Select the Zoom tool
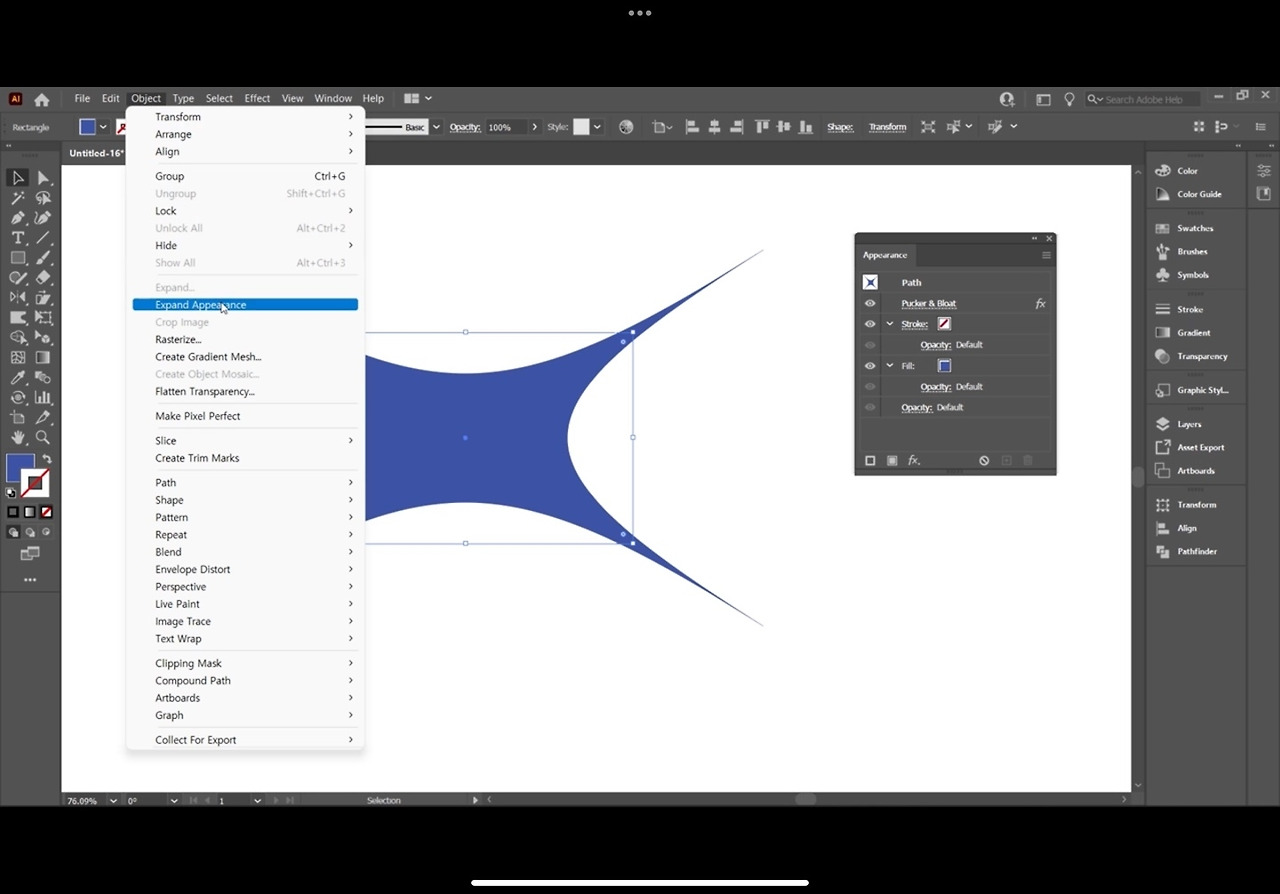The height and width of the screenshot is (894, 1280). click(43, 437)
